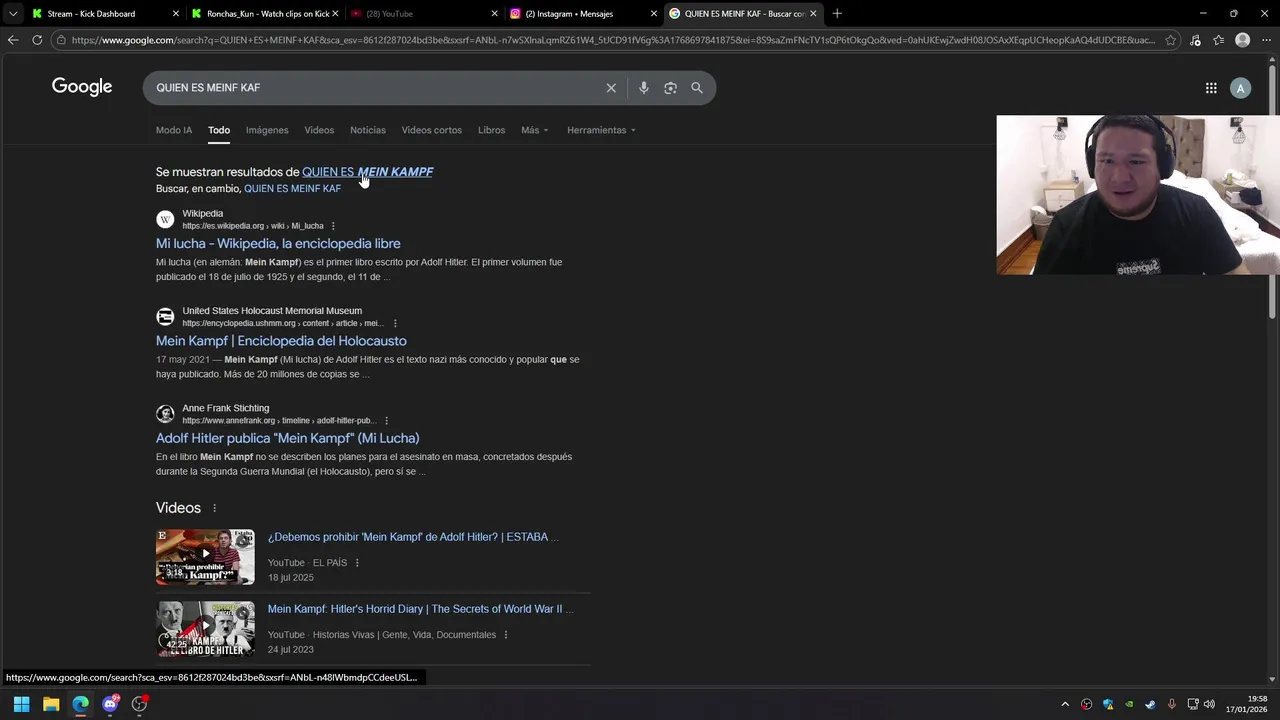Go to the Google logo homepage

coord(82,87)
